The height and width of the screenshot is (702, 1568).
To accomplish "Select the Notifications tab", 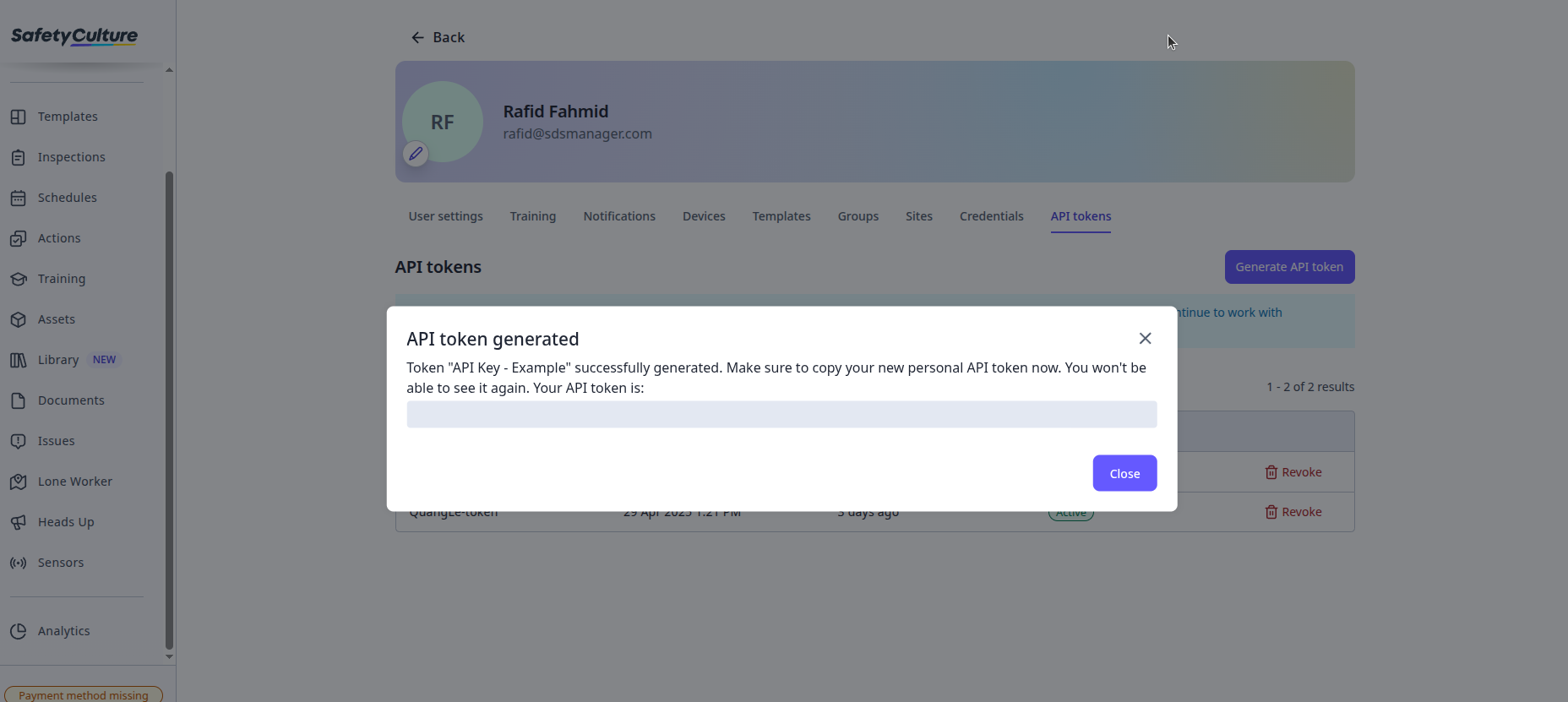I will coord(619,216).
